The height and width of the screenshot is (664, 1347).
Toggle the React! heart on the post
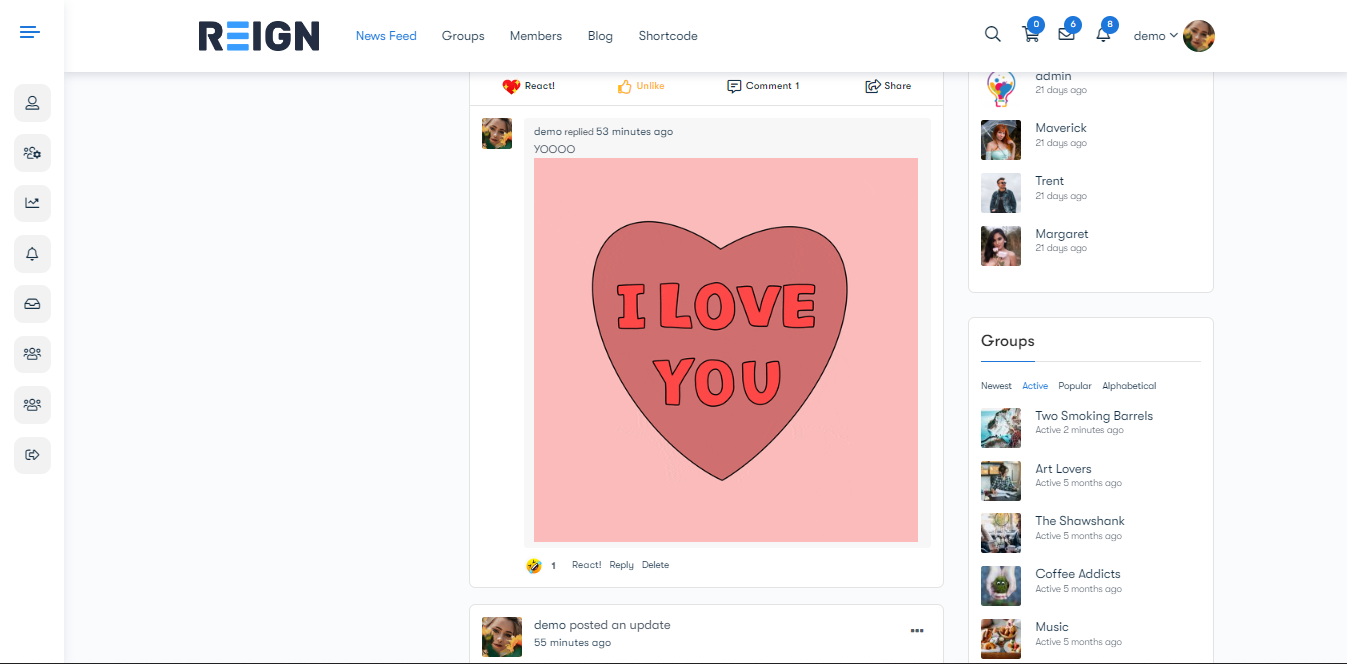click(528, 86)
